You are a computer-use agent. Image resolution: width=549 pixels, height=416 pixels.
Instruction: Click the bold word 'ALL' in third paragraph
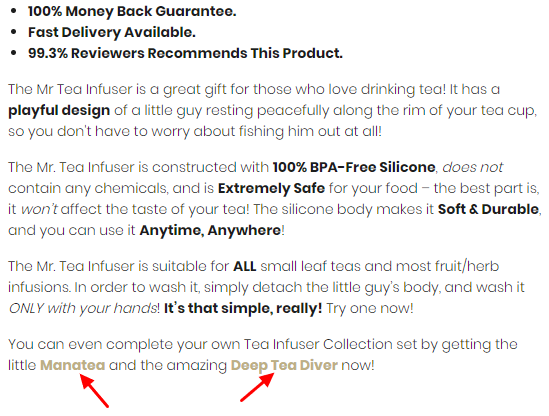pos(245,266)
